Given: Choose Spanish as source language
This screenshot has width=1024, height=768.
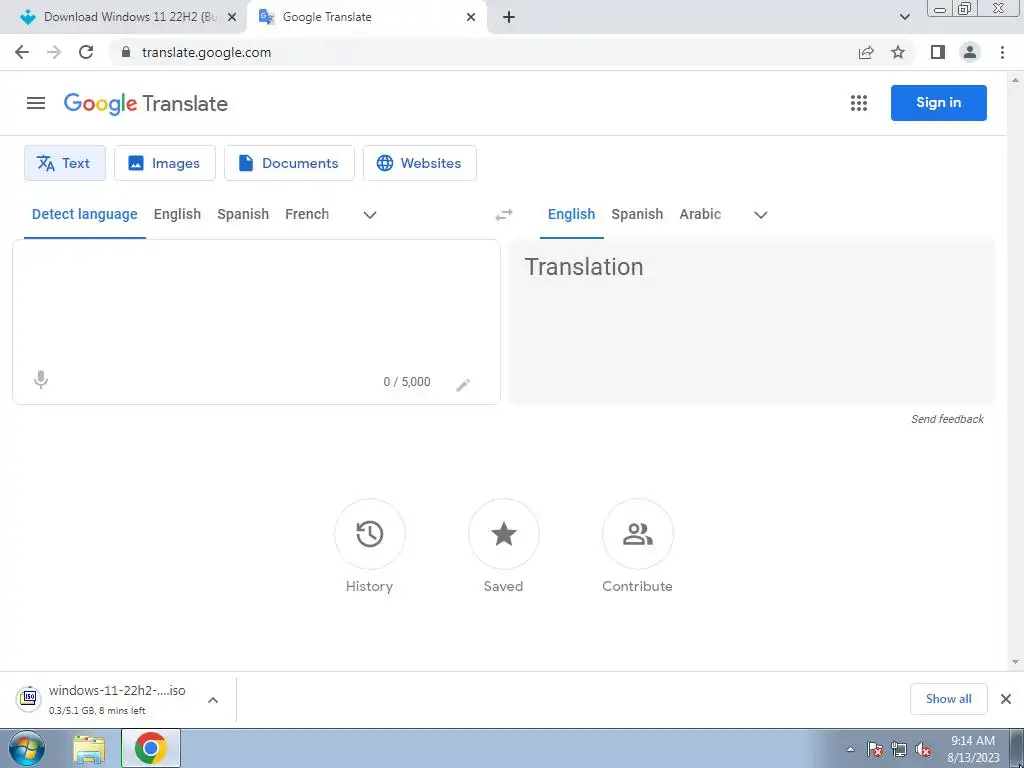Looking at the screenshot, I should click(243, 214).
